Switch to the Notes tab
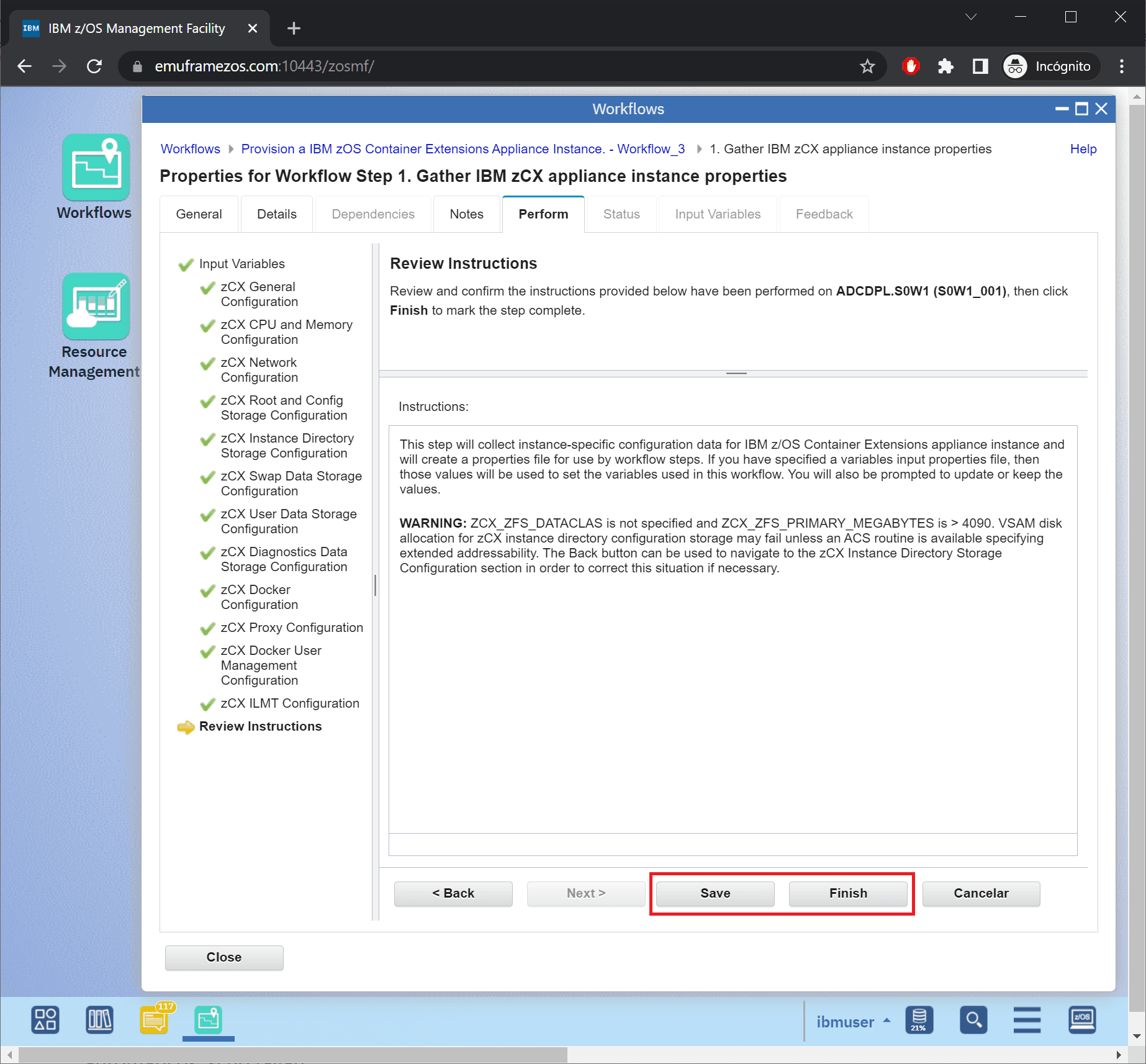This screenshot has height=1064, width=1146. tap(466, 214)
